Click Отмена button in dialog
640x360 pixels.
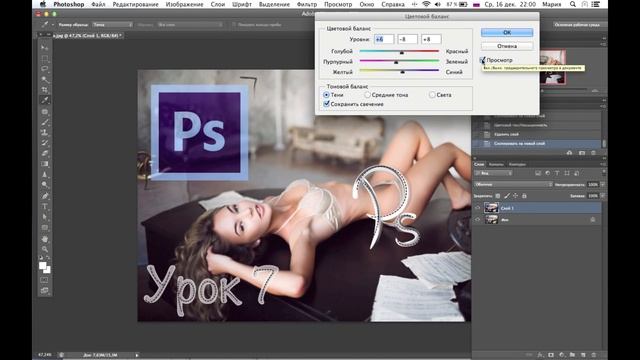(507, 46)
